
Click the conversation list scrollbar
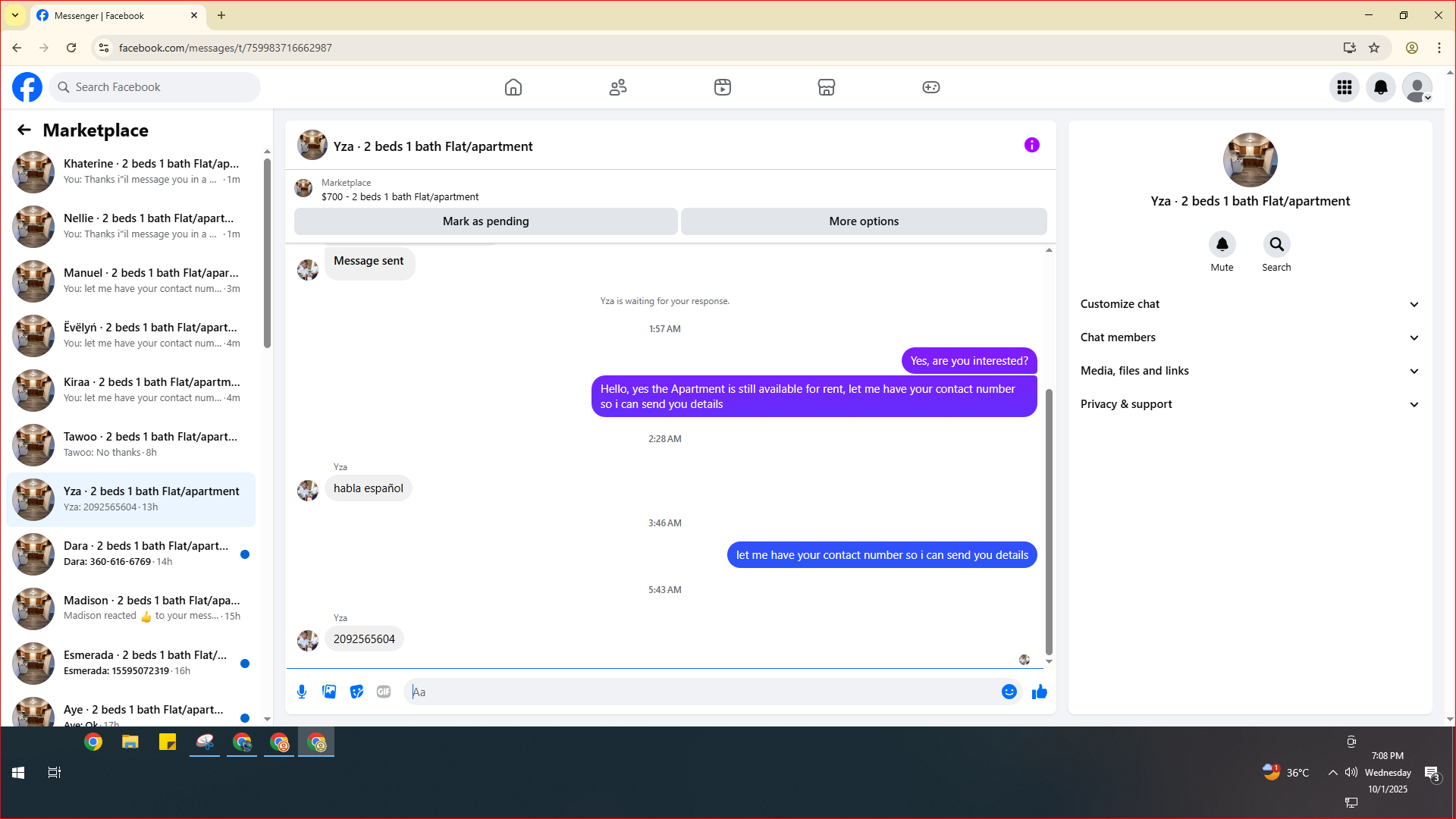(267, 253)
